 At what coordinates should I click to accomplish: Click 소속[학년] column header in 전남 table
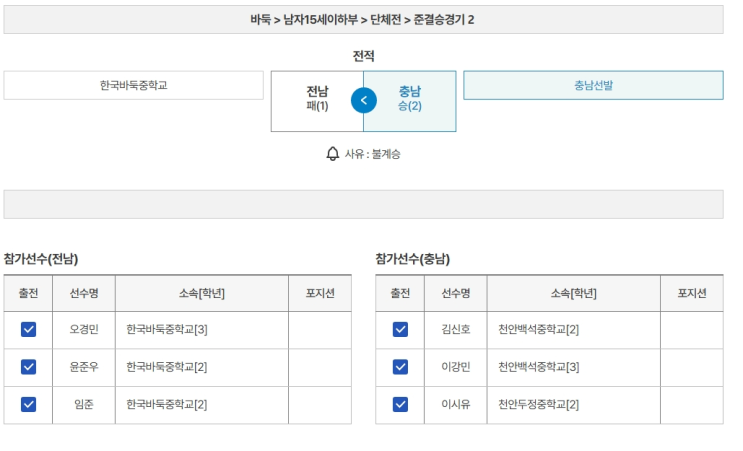pyautogui.click(x=202, y=293)
